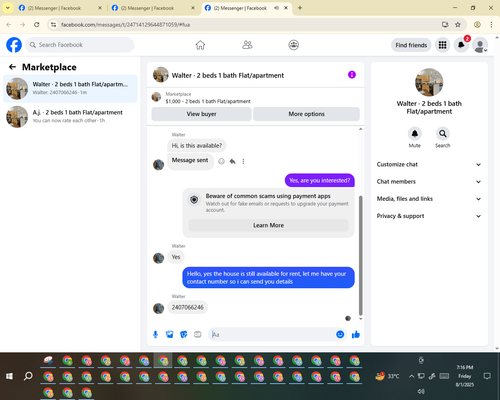This screenshot has width=500, height=400.
Task: Click the phone number 2407066246 message
Action: point(188,307)
